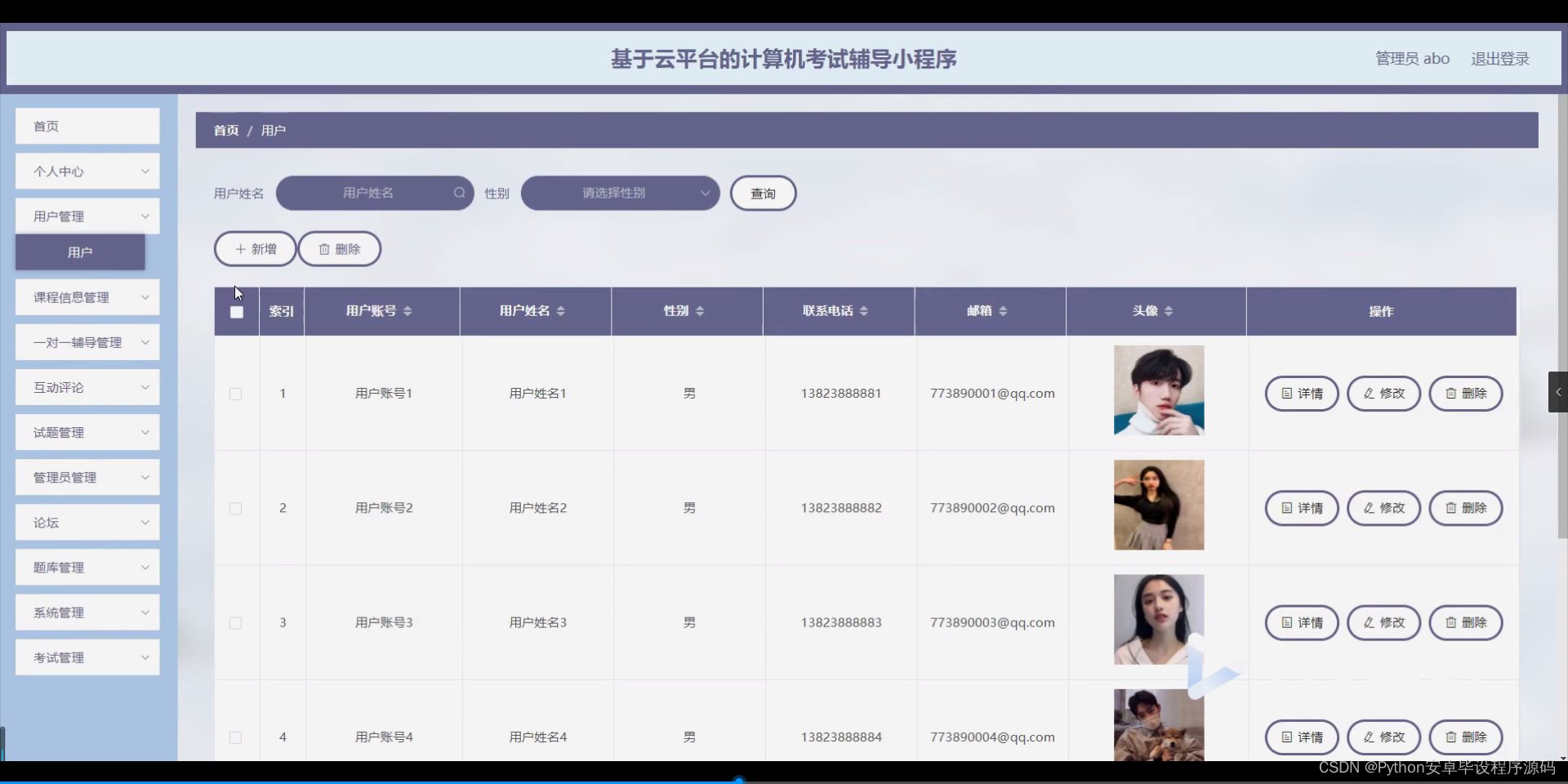Toggle the select-all checkbox in table header

(x=236, y=312)
